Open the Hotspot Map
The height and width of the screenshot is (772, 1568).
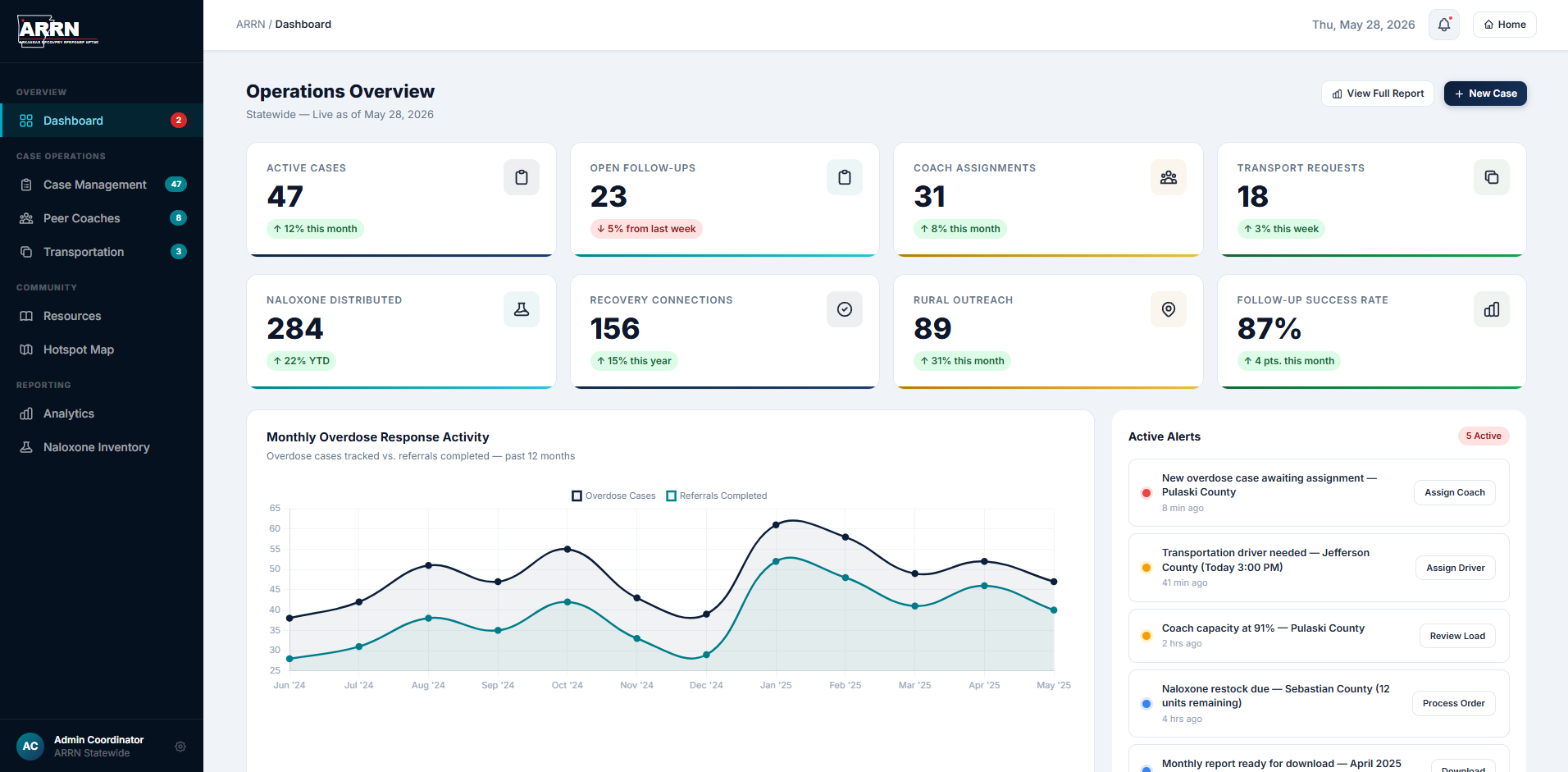coord(102,349)
